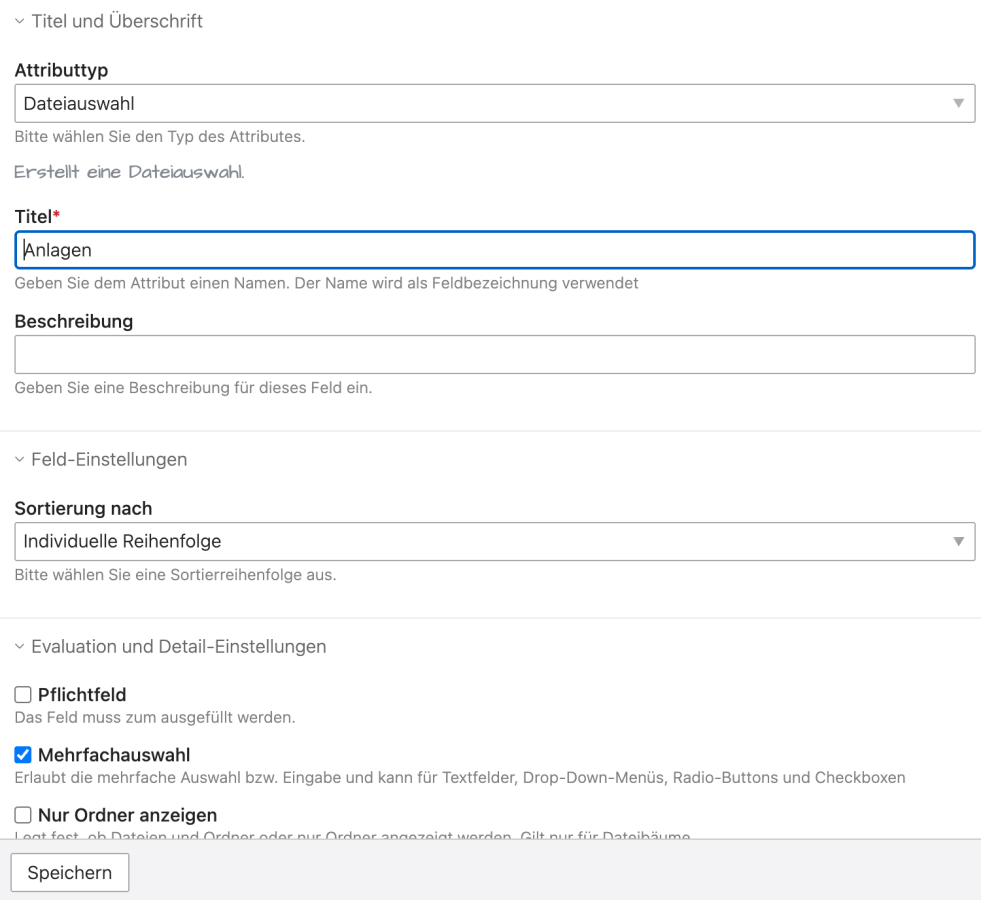Collapse the Titel und Überschrift section
981x900 pixels.
pyautogui.click(x=117, y=21)
